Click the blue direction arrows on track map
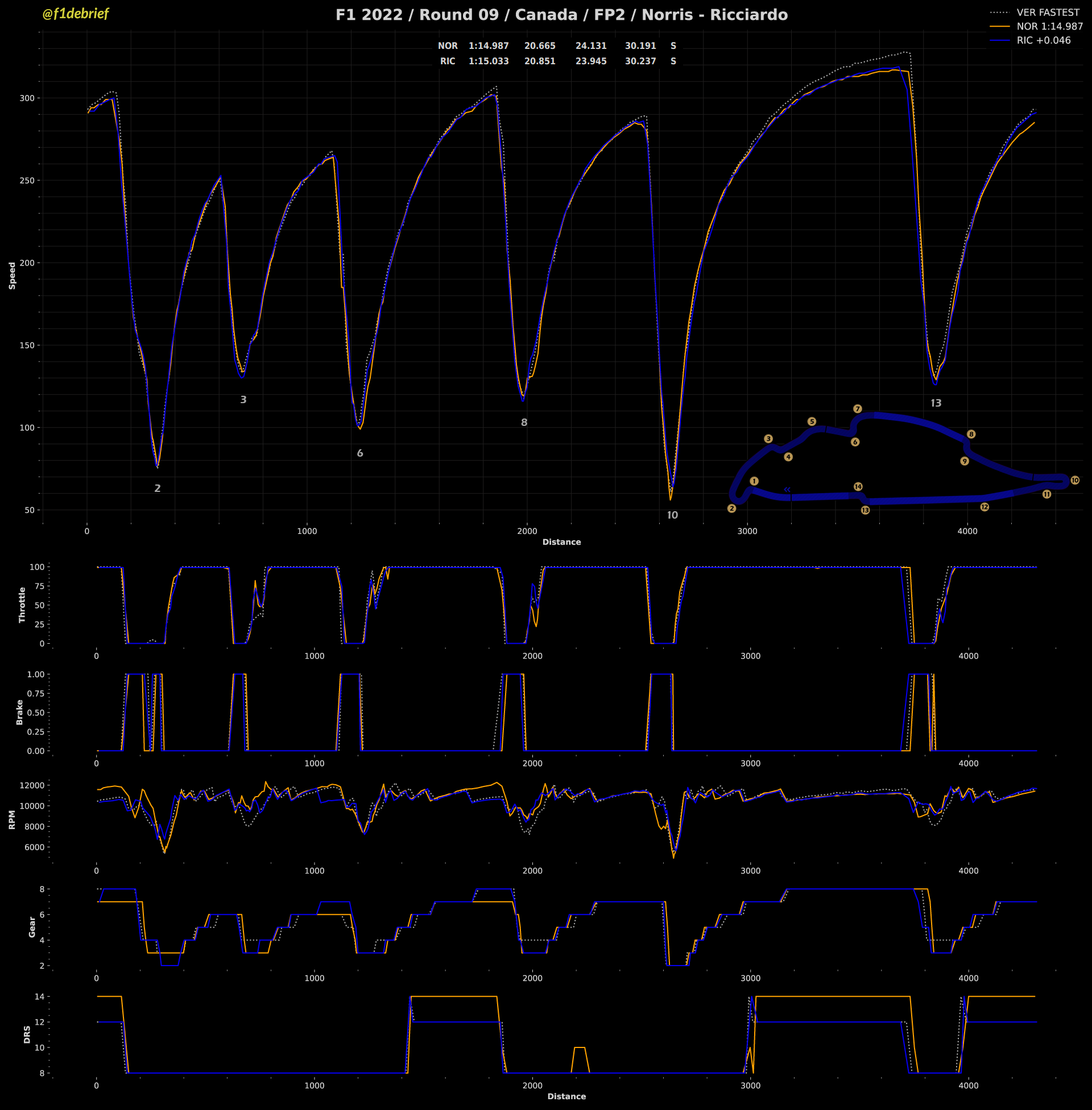Image resolution: width=1092 pixels, height=1110 pixels. 788,490
